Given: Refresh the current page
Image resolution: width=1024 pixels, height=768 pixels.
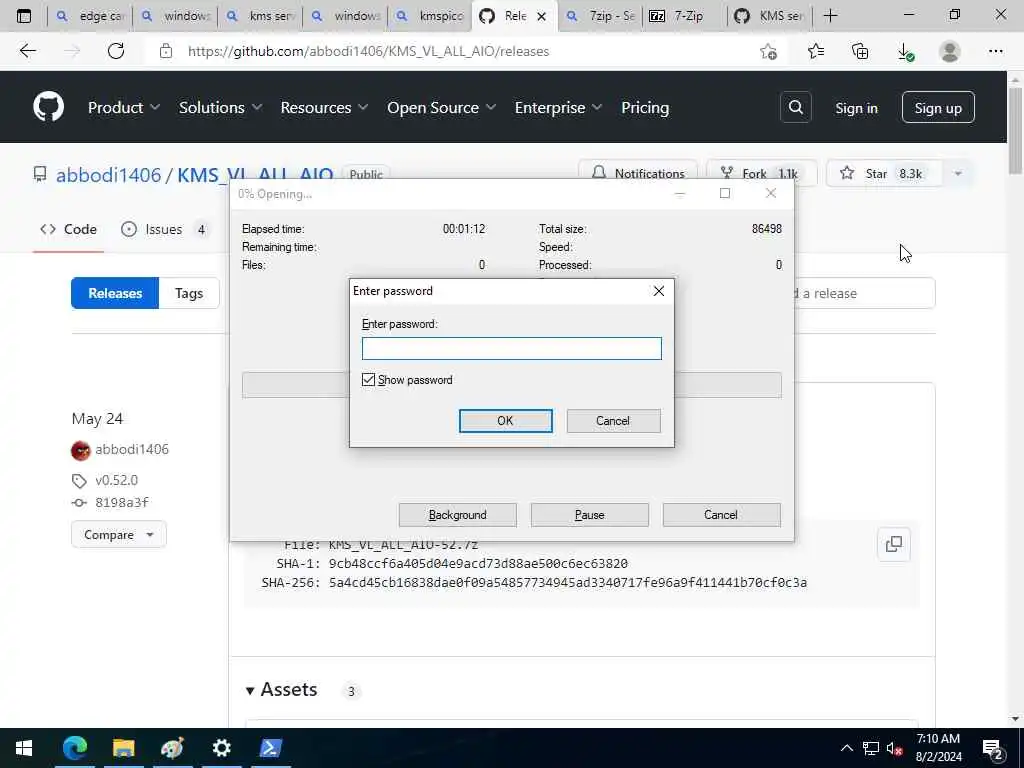Looking at the screenshot, I should click(116, 51).
